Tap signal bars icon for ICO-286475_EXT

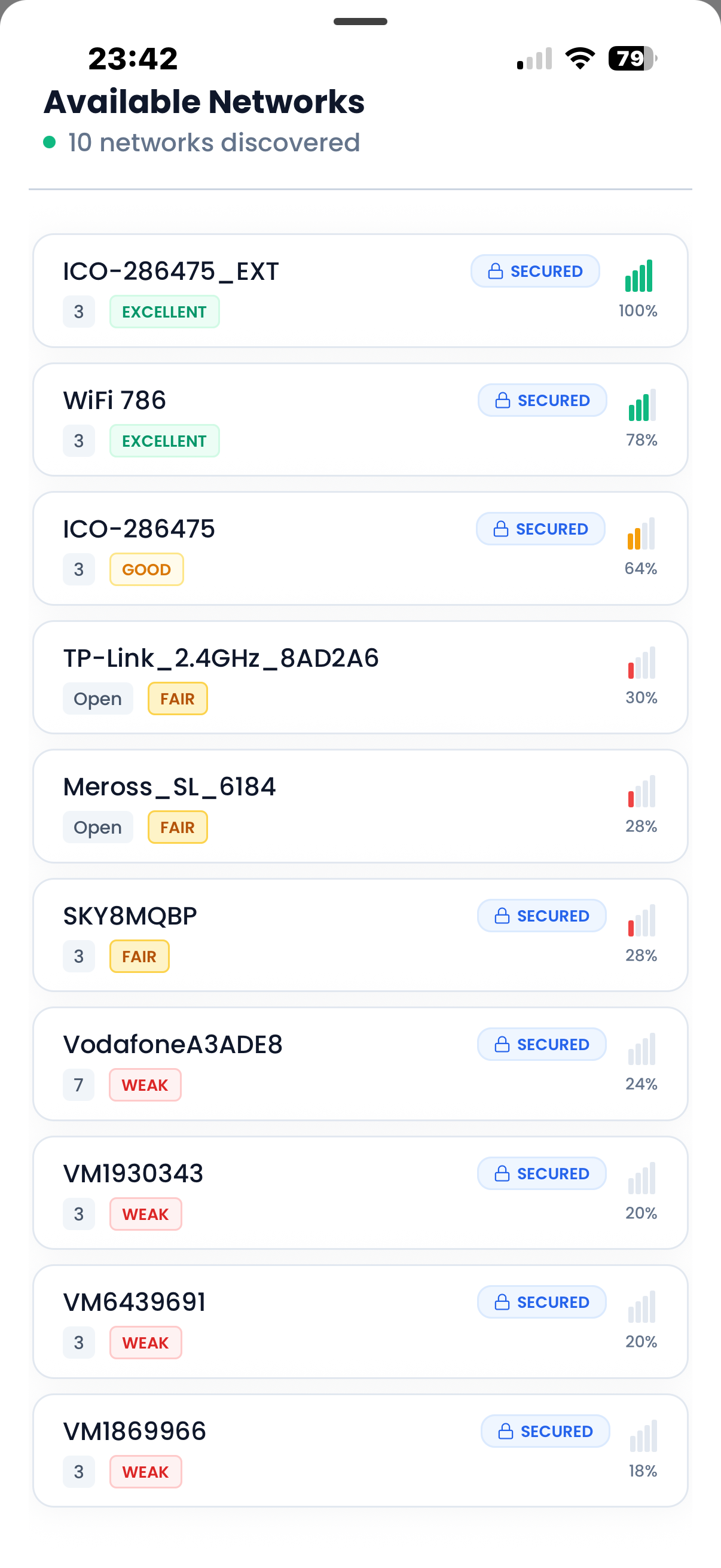click(638, 276)
